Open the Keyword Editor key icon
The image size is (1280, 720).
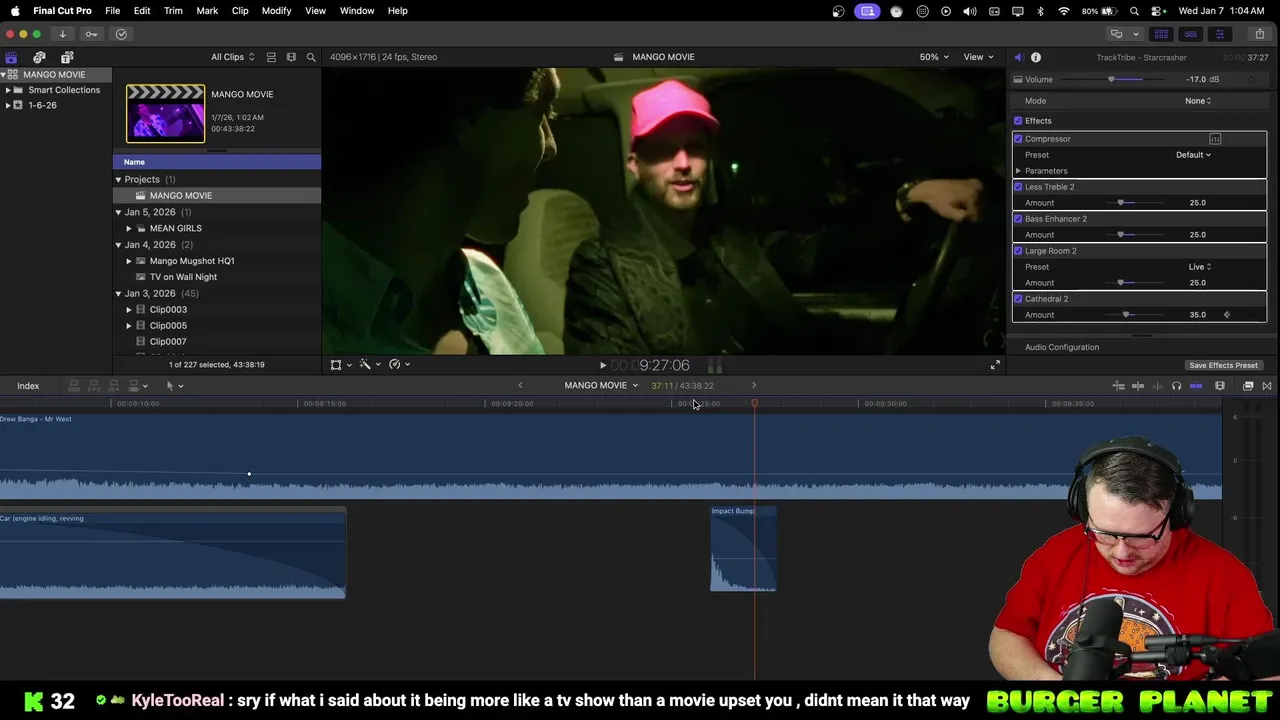[91, 34]
